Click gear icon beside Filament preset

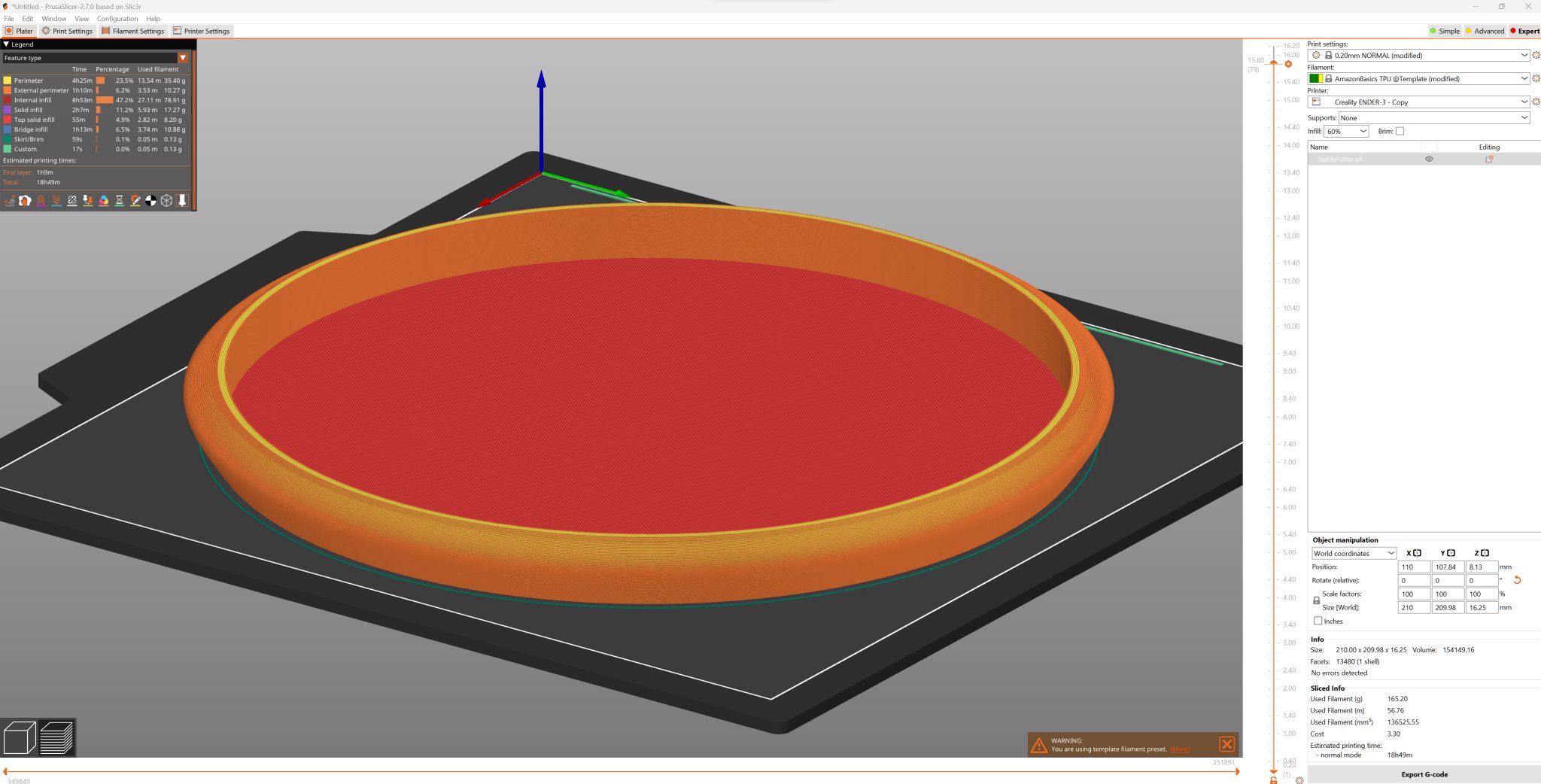click(1536, 78)
